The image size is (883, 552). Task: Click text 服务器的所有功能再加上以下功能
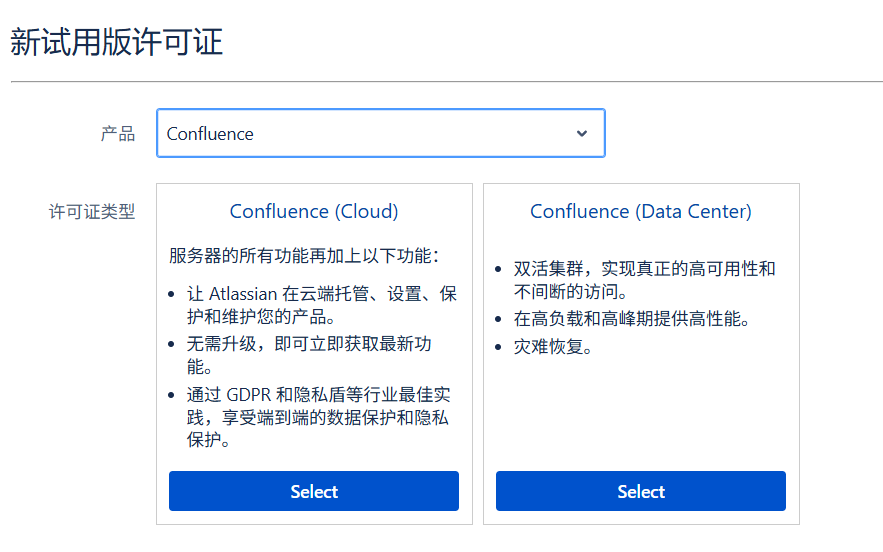304,256
